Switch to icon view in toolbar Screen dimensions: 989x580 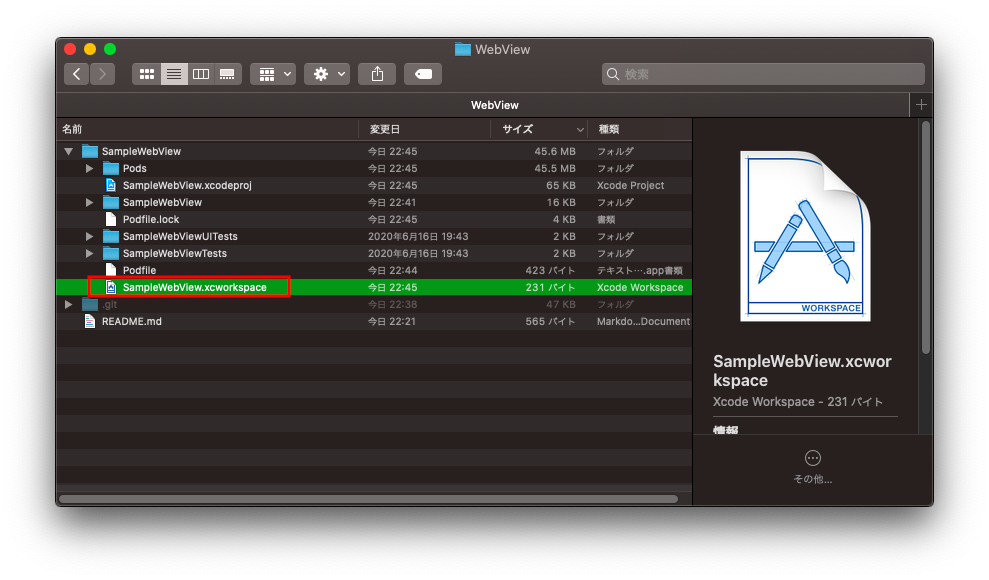[x=146, y=74]
